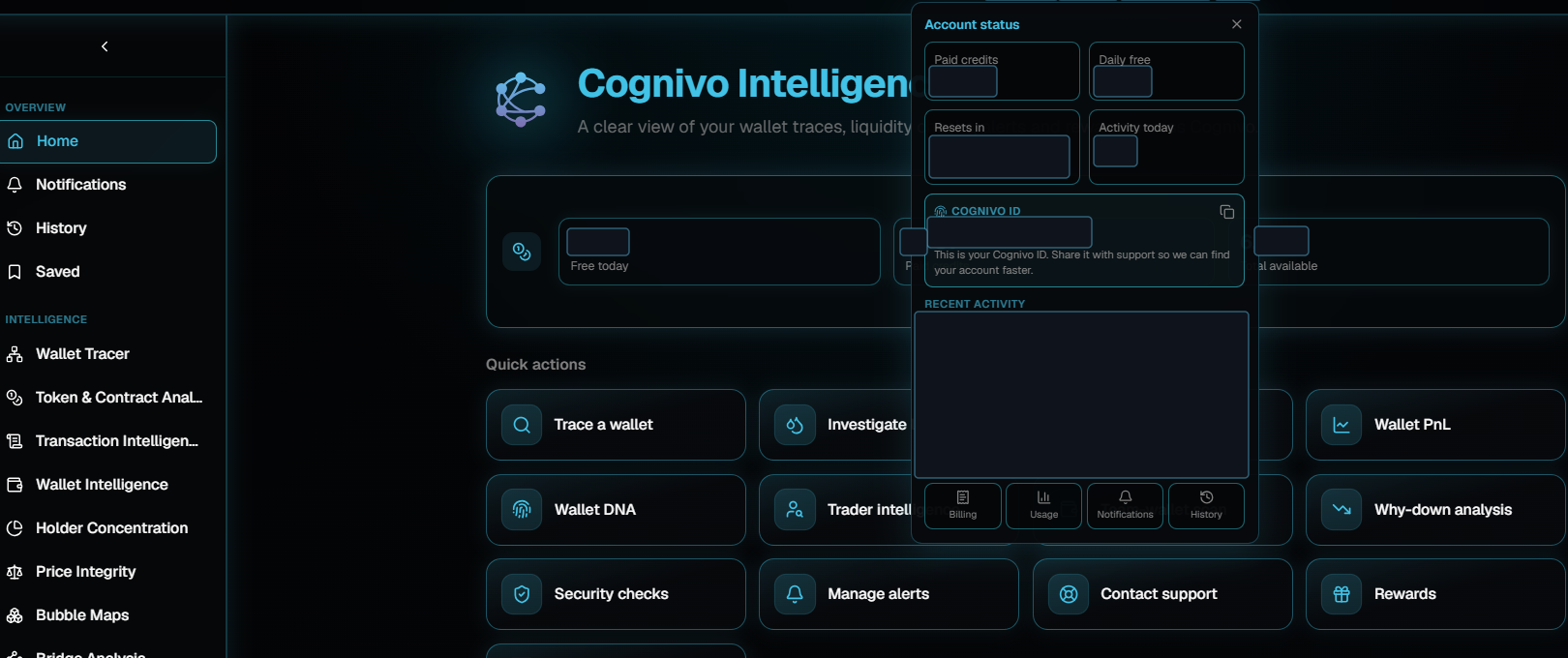This screenshot has width=1568, height=658.
Task: Start Trace a wallet quick action
Action: (616, 425)
